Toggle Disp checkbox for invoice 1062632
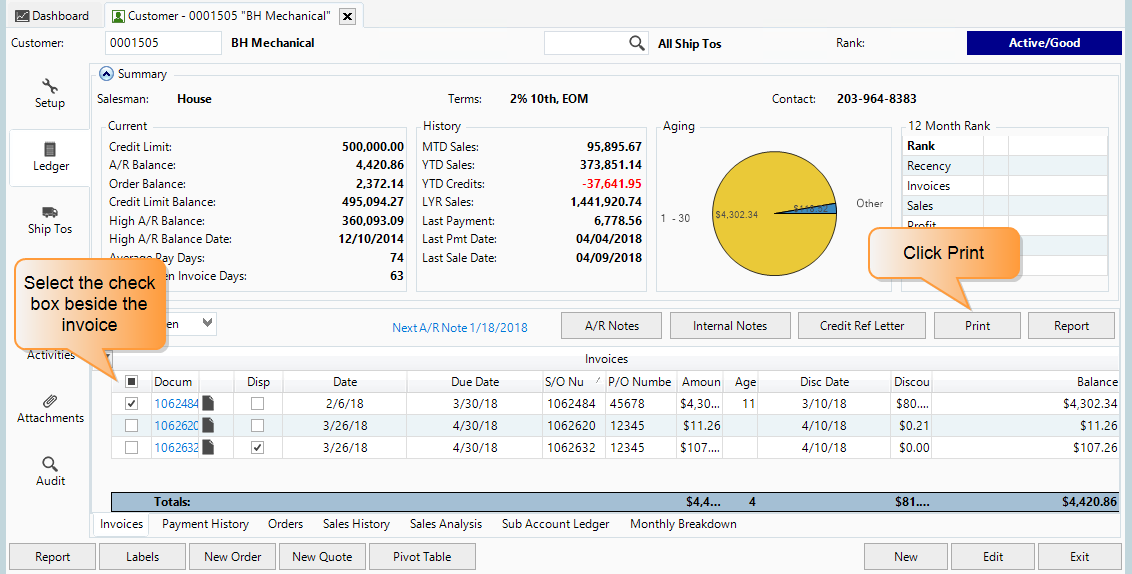This screenshot has width=1132, height=574. tap(258, 448)
